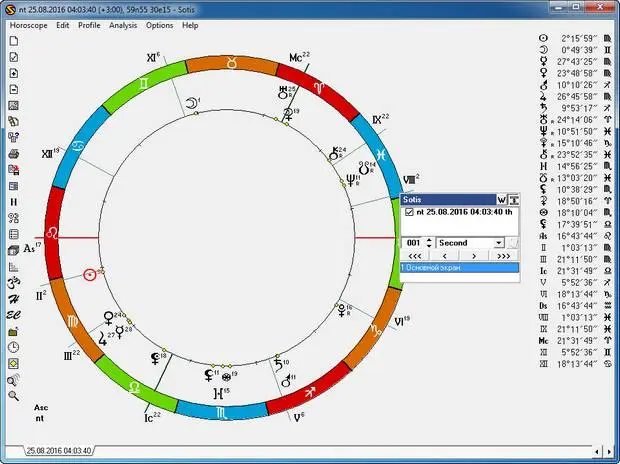
Task: Click the Mars position row 10°10'26"
Action: (575, 85)
